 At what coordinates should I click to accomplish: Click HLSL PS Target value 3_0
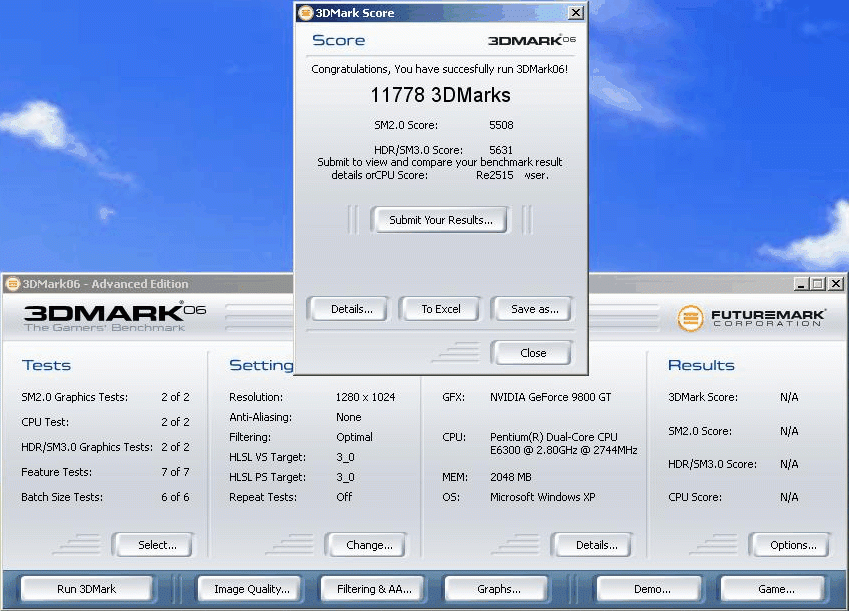click(345, 477)
